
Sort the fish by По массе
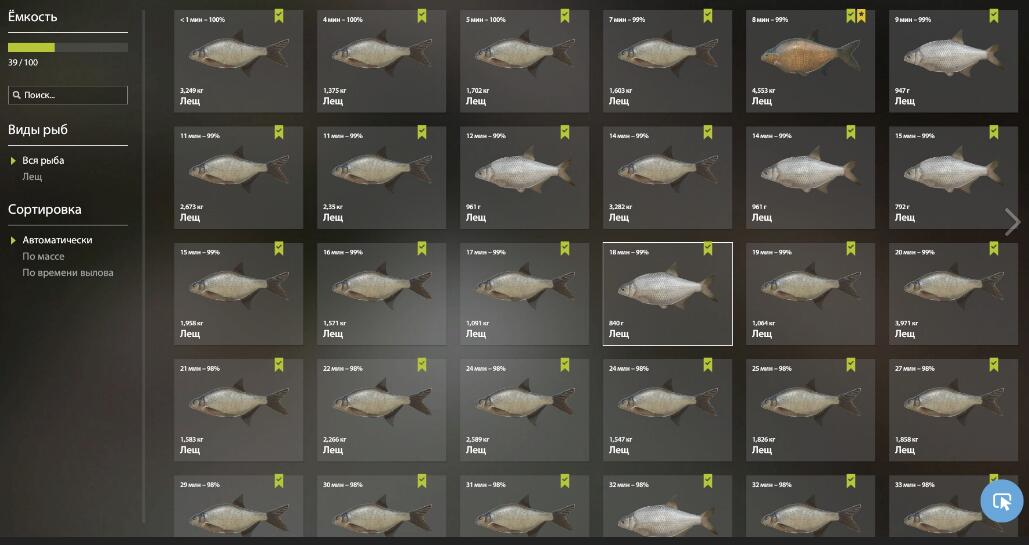click(43, 256)
